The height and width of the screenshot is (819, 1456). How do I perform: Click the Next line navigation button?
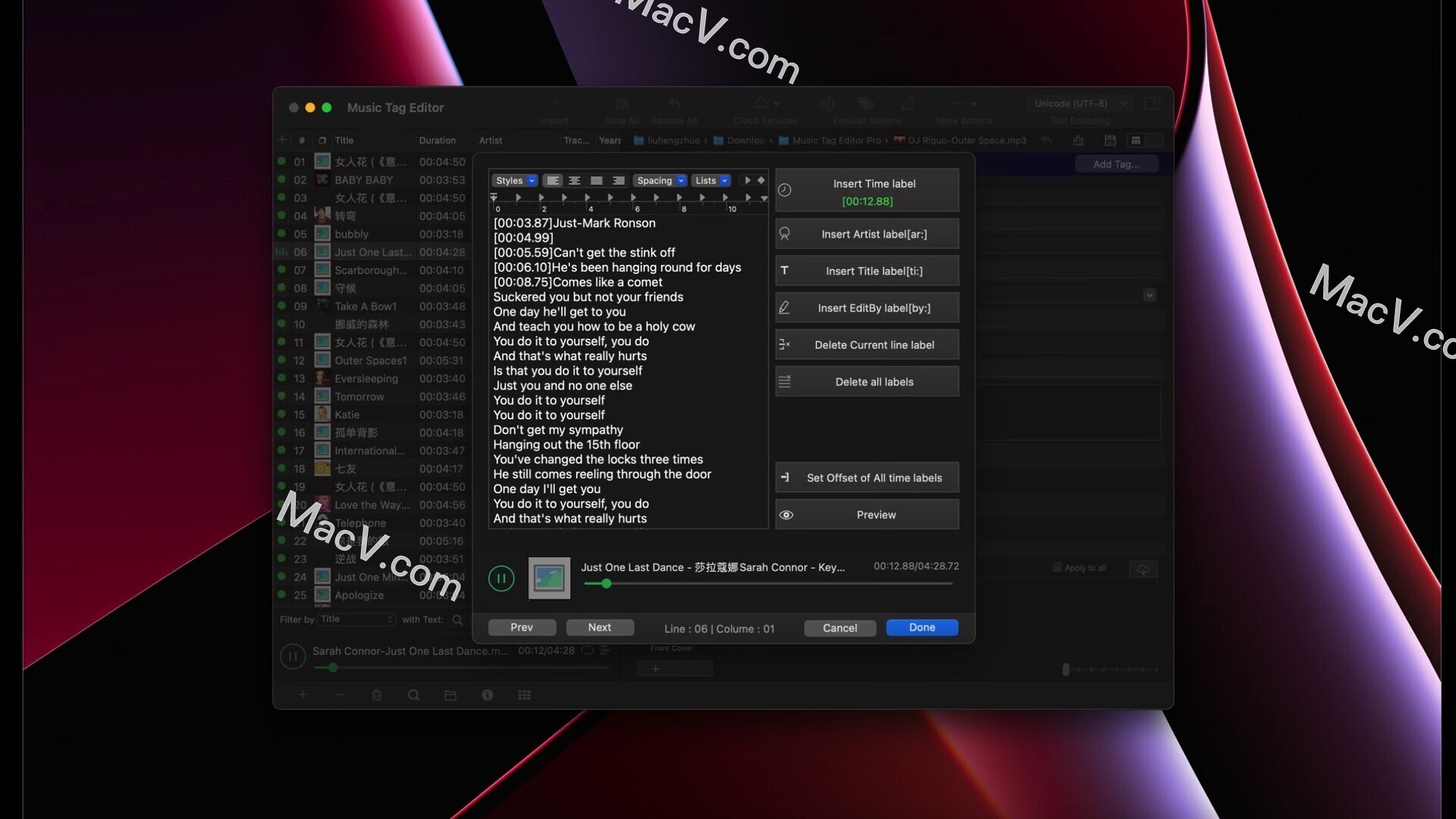pos(599,626)
